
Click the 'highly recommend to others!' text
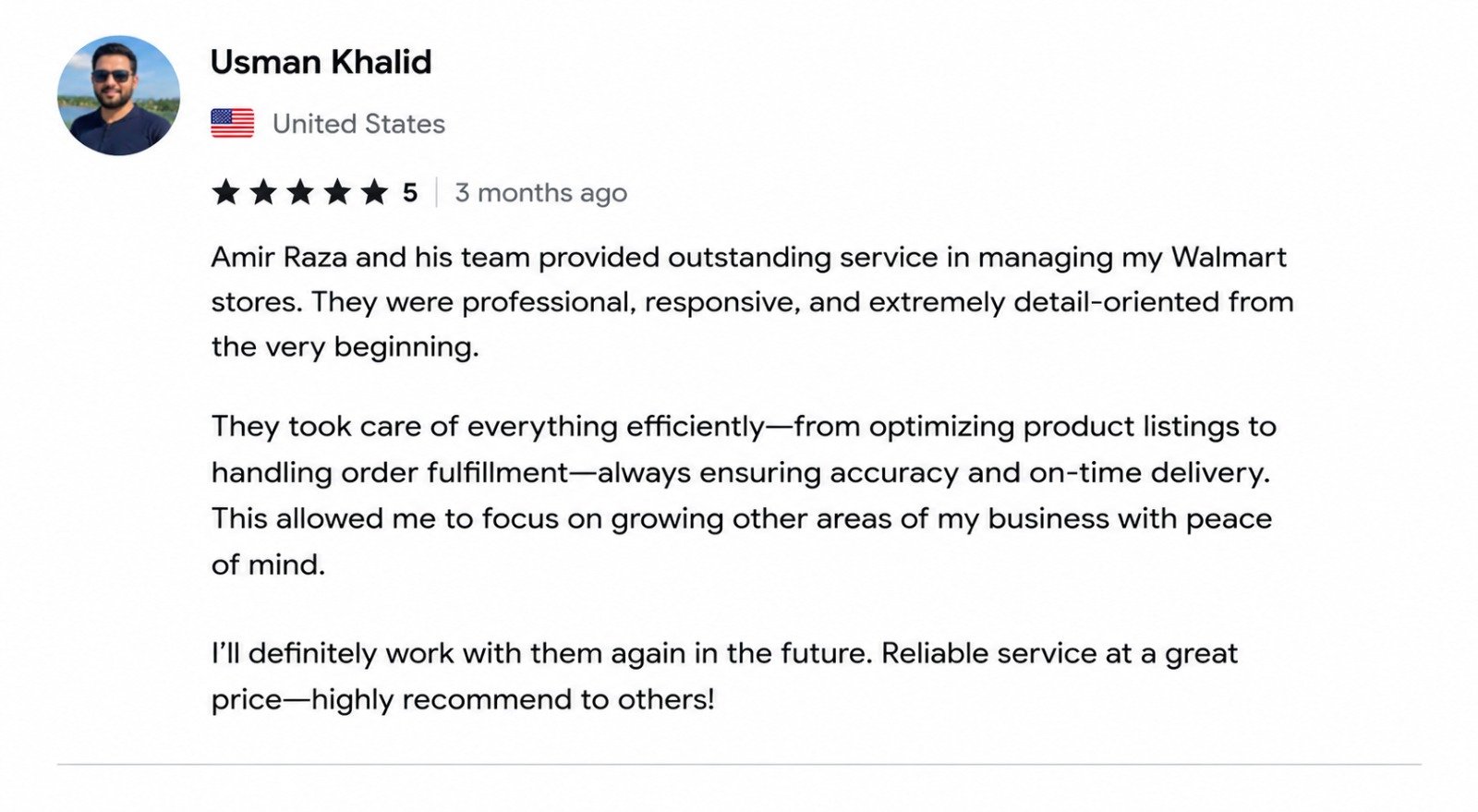click(513, 700)
